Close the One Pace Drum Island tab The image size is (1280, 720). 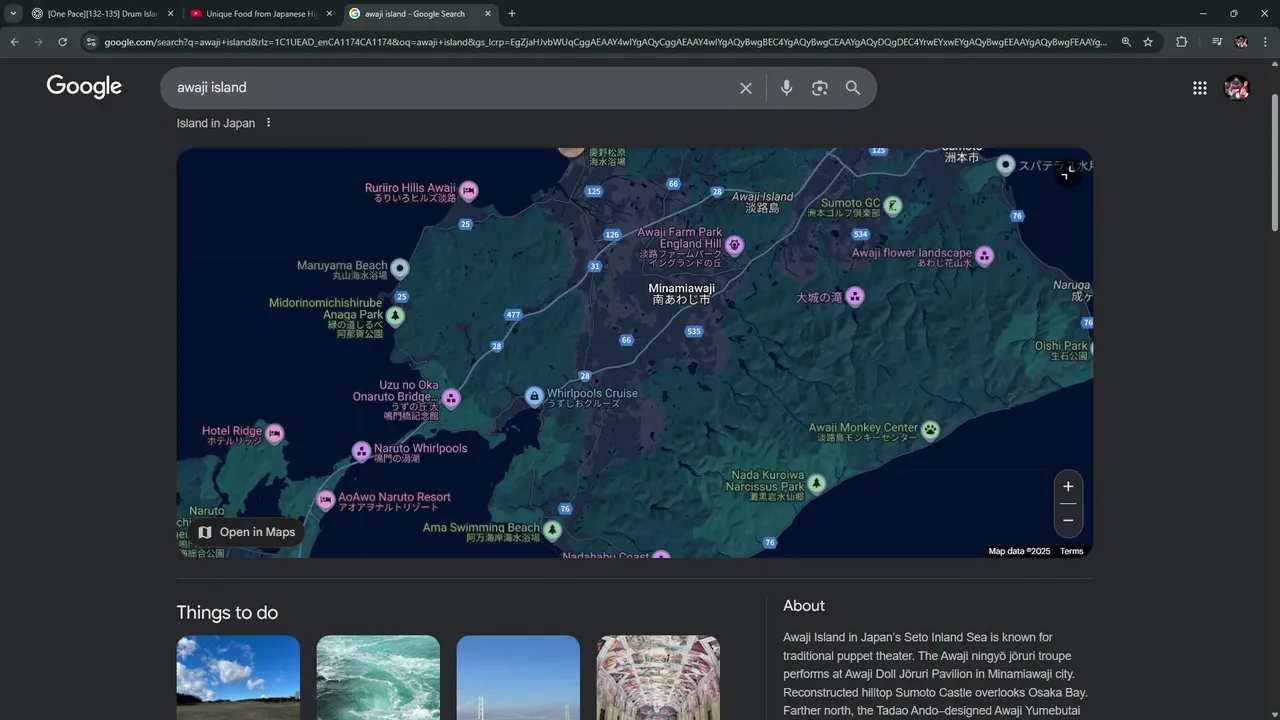pos(170,14)
